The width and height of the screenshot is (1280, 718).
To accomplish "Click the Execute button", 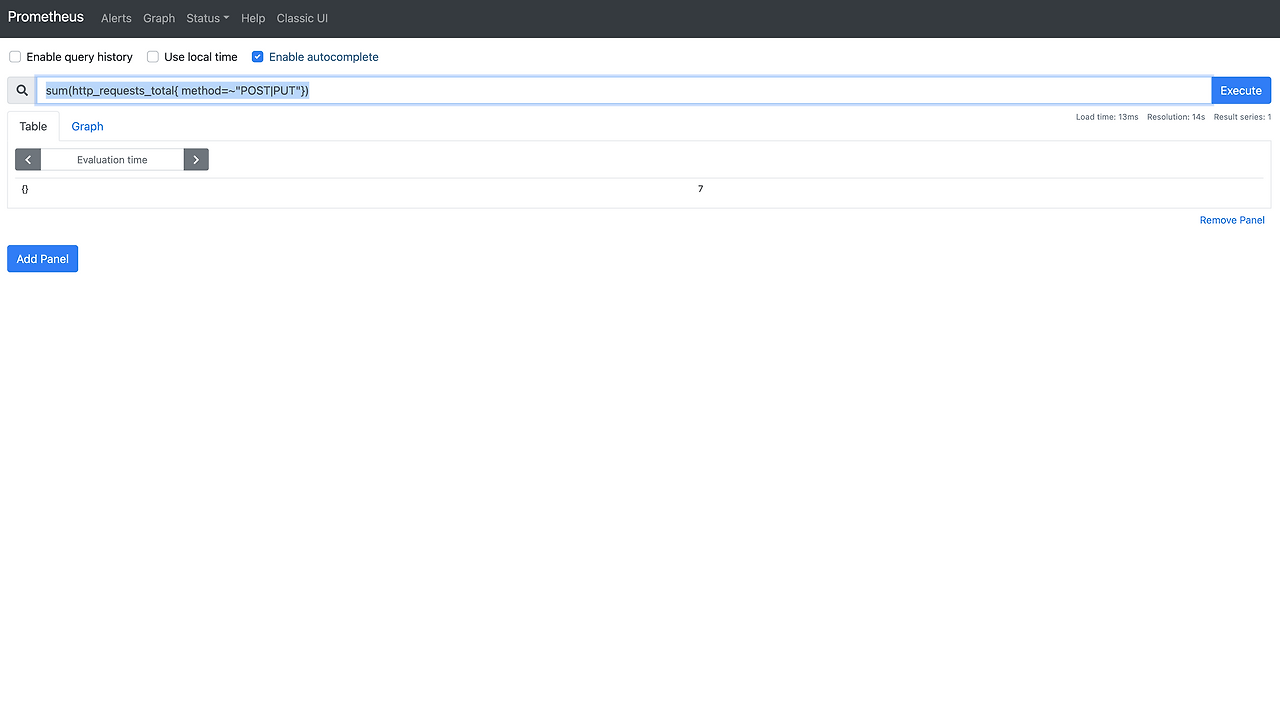I will point(1241,90).
